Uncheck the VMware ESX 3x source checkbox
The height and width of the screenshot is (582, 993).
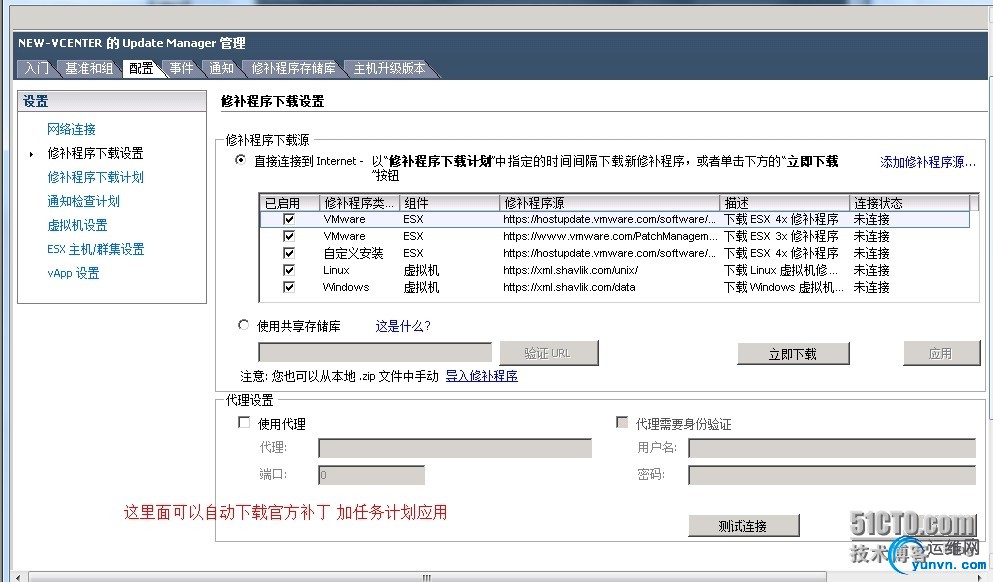[x=289, y=236]
